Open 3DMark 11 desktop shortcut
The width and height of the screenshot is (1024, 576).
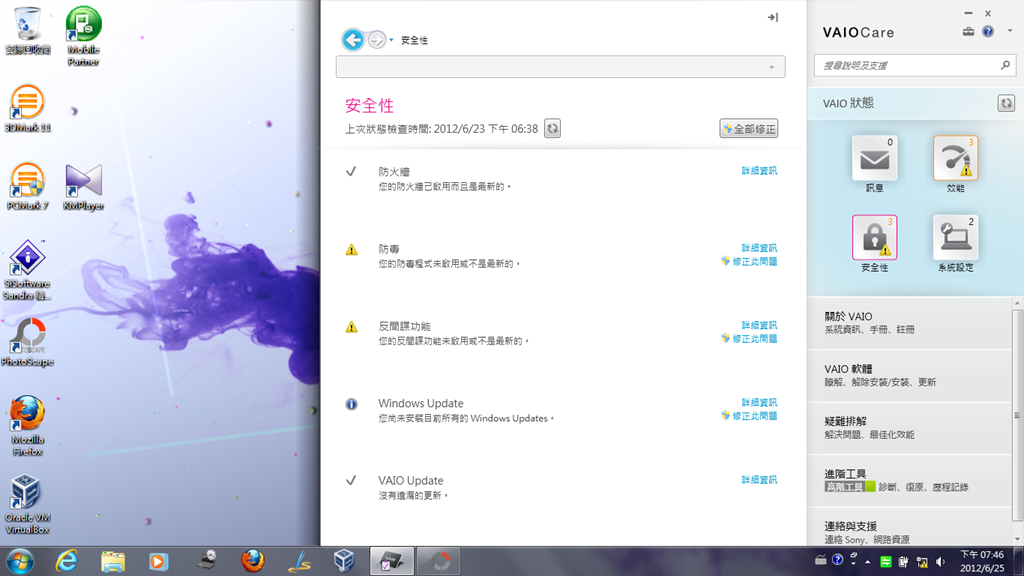27,108
